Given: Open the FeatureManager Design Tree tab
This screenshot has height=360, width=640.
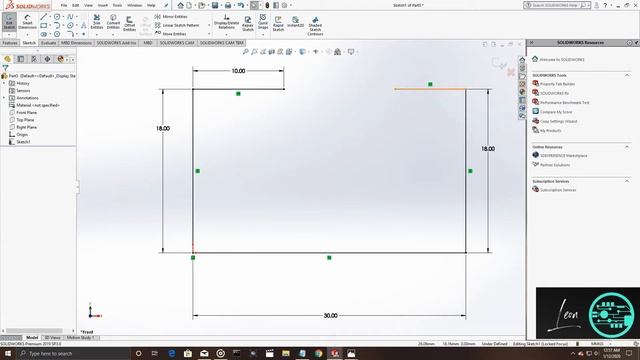Looking at the screenshot, I should pyautogui.click(x=7, y=59).
